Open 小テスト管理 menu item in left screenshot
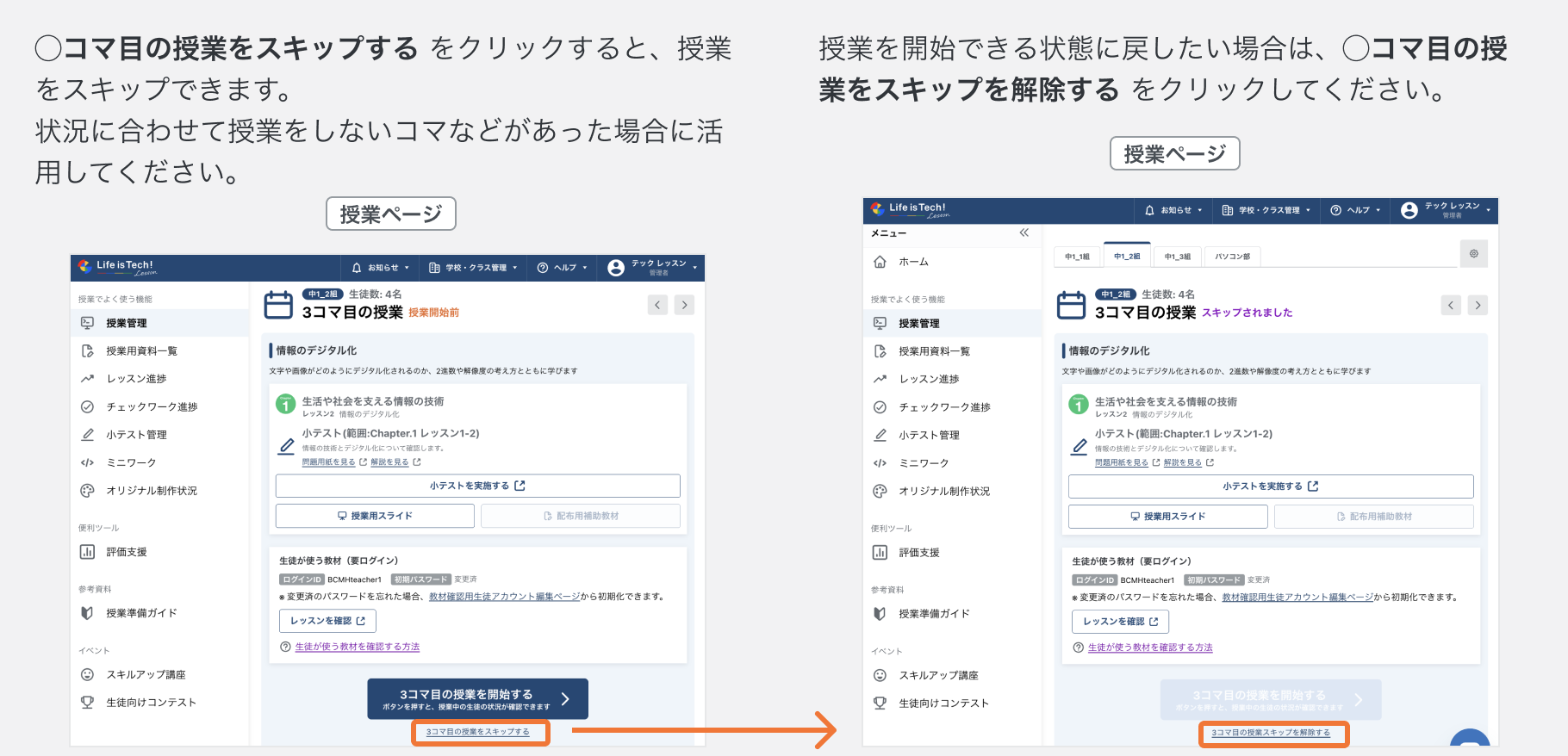 tap(160, 435)
